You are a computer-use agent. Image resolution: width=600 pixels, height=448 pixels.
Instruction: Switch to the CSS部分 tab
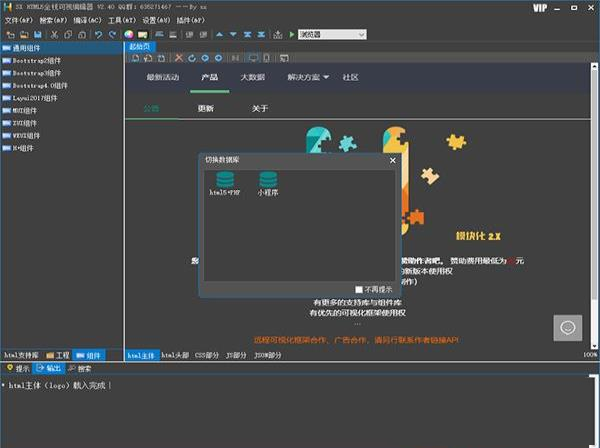pos(207,355)
